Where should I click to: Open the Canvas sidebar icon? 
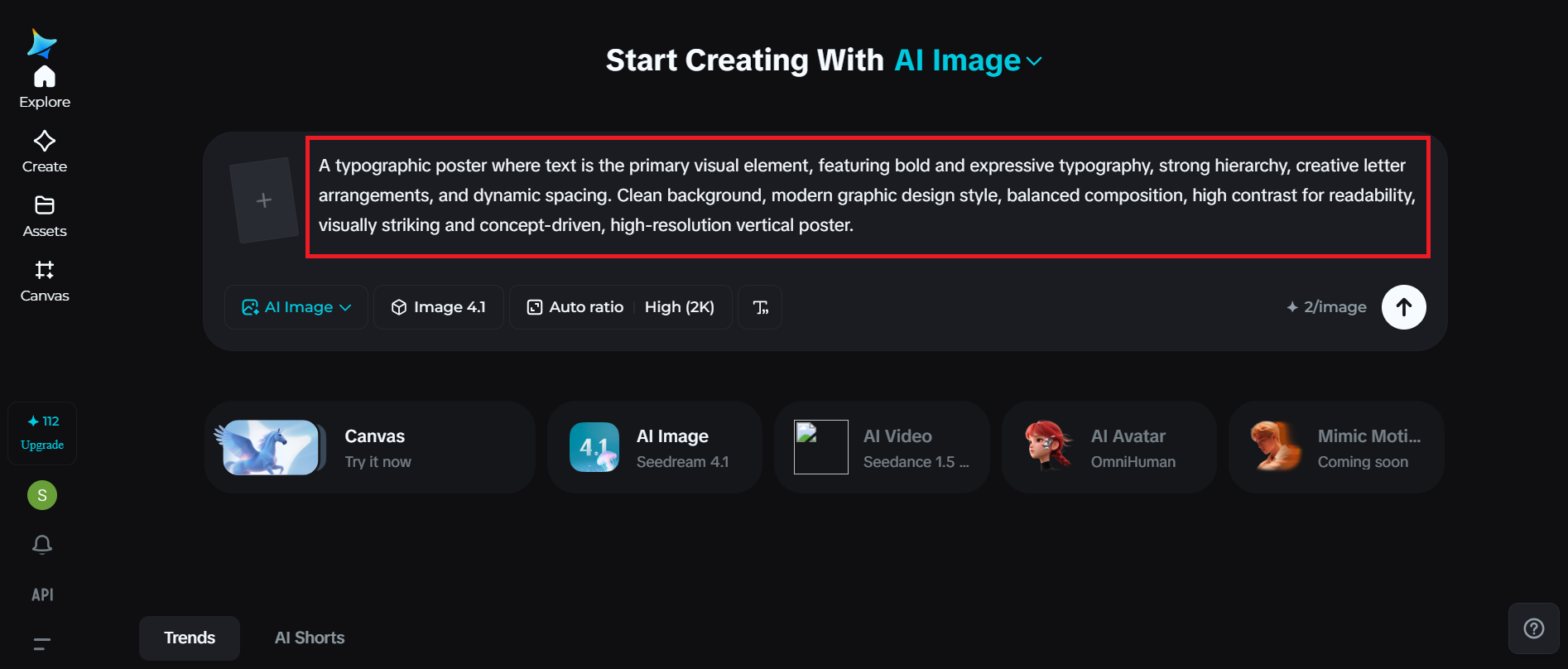tap(45, 270)
